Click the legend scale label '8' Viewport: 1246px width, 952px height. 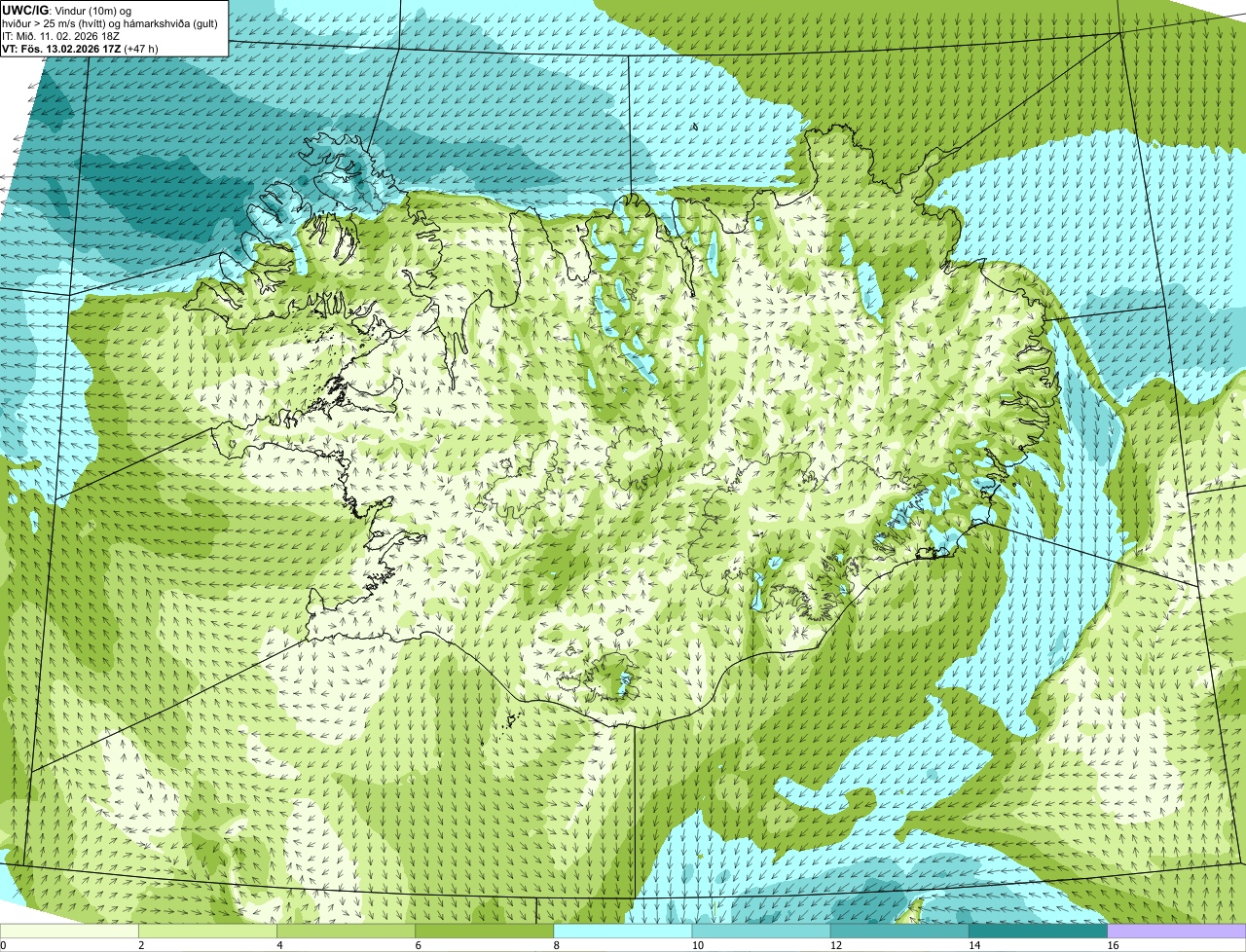coord(556,945)
